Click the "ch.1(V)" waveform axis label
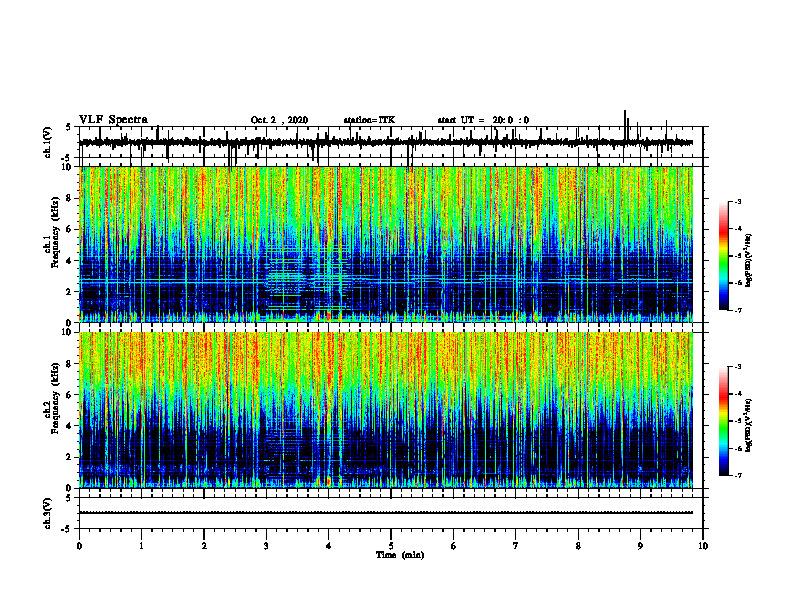Image resolution: width=792 pixels, height=612 pixels. click(x=48, y=142)
